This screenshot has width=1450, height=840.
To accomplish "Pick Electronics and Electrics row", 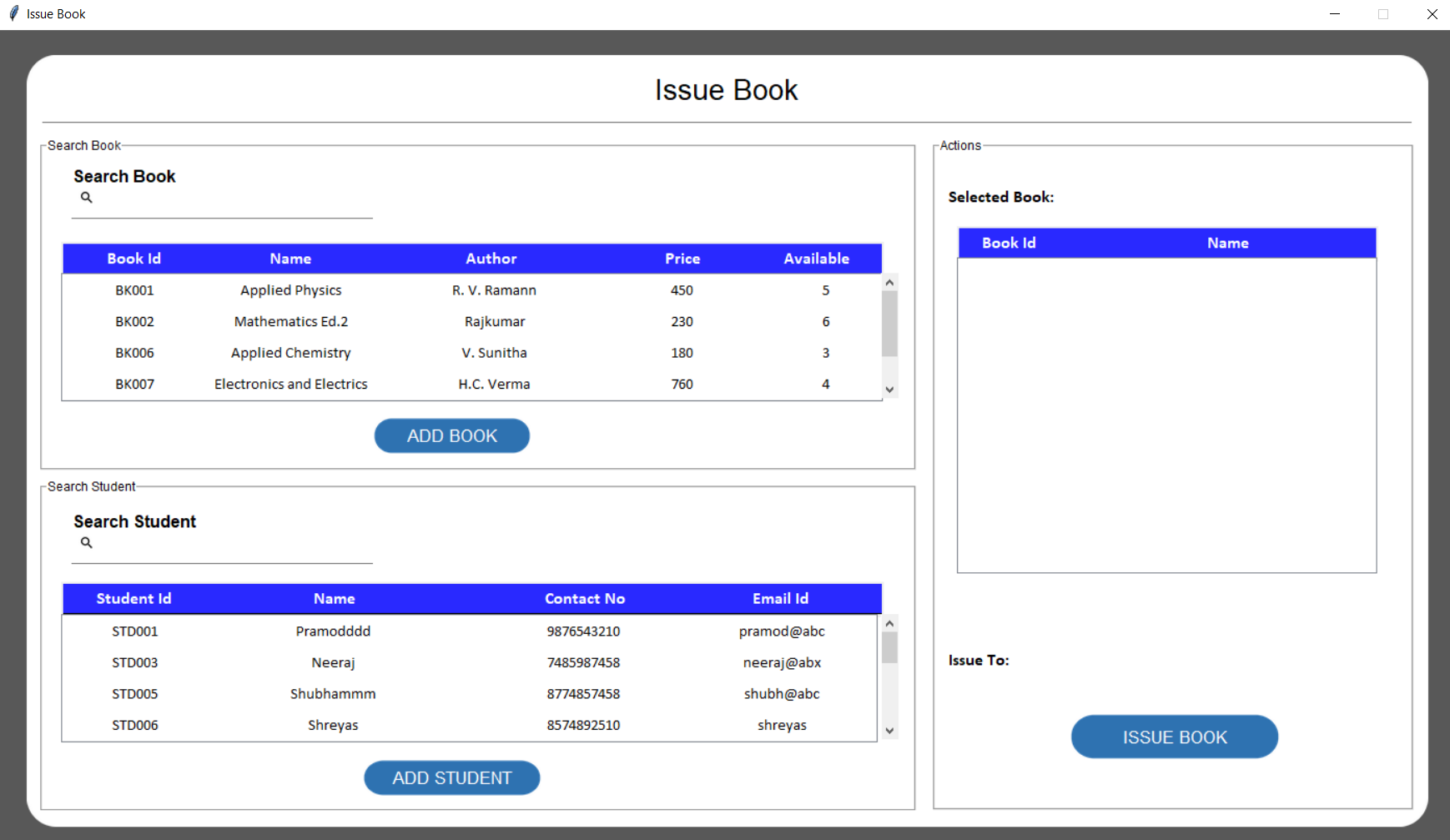I will [x=290, y=385].
